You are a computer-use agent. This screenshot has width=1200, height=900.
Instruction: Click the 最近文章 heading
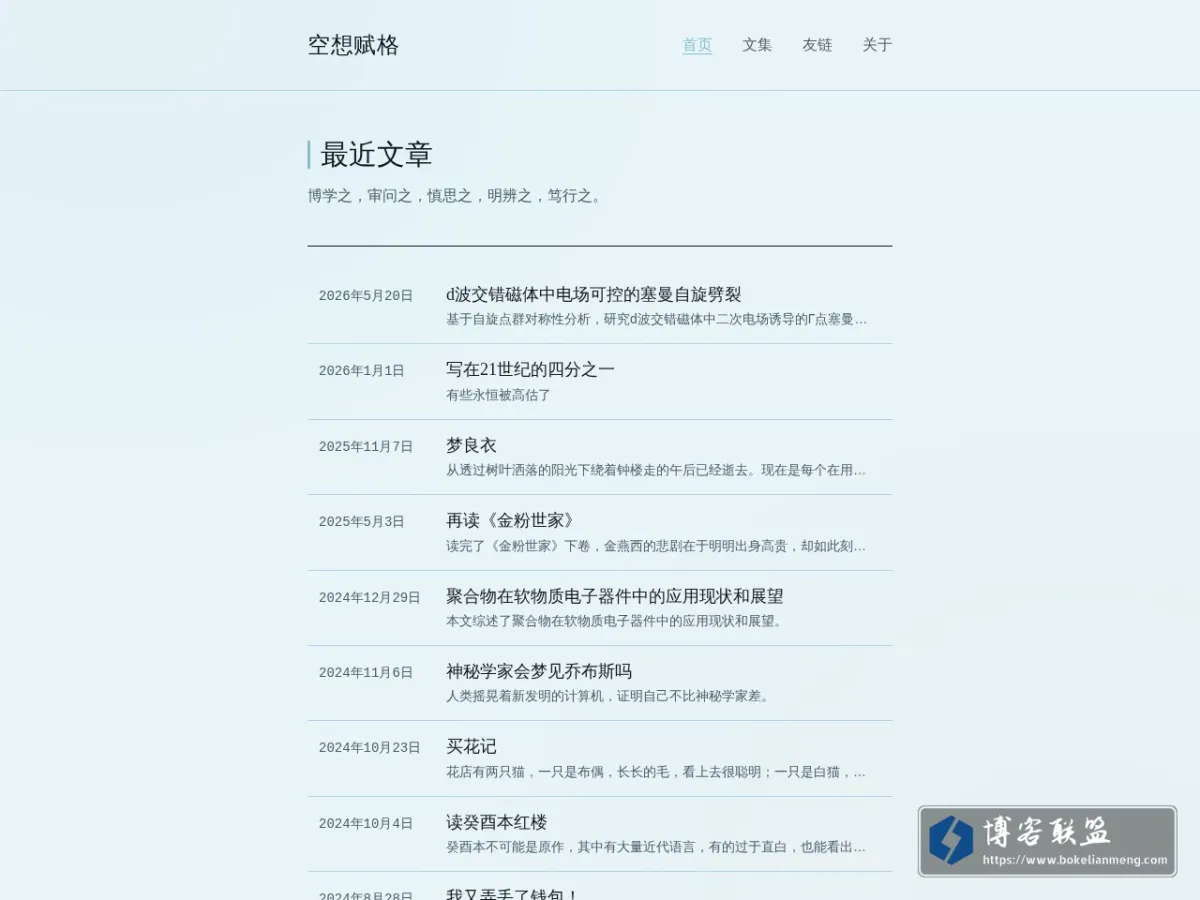tap(376, 155)
